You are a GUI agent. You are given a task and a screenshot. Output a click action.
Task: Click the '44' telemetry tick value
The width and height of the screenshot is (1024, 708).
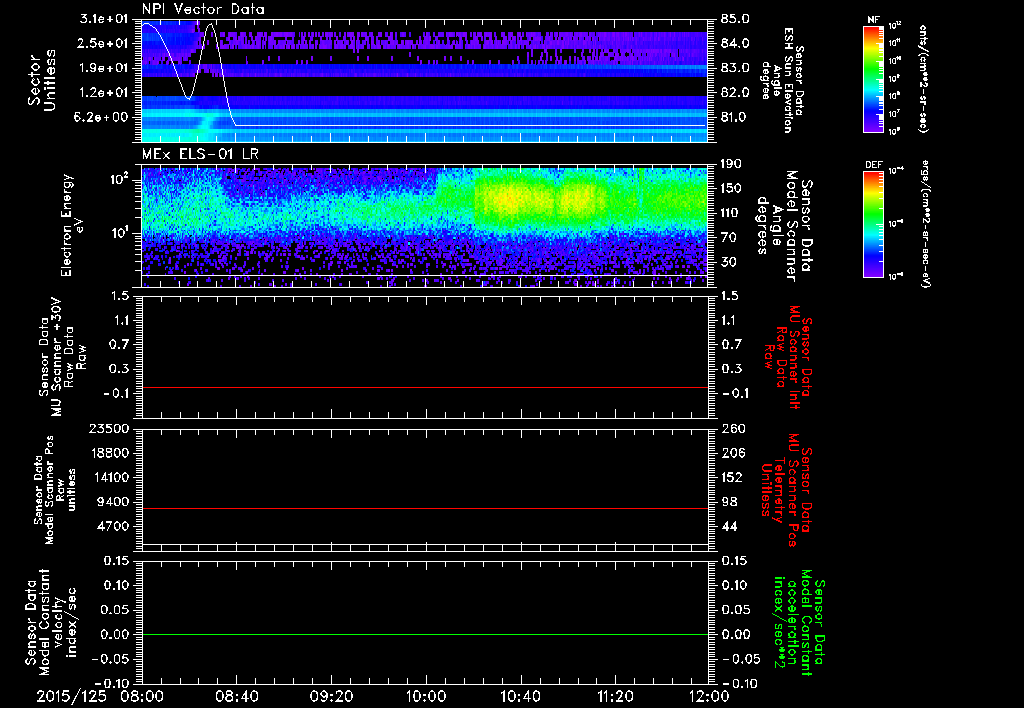(x=728, y=526)
